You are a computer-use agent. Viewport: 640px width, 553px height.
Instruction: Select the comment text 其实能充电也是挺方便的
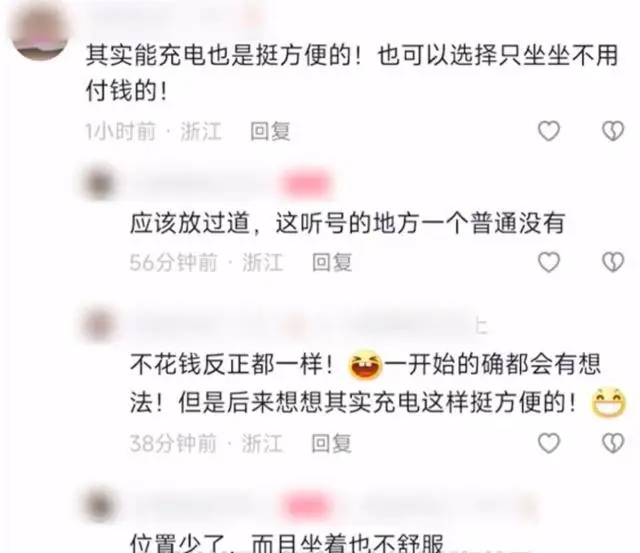click(219, 56)
